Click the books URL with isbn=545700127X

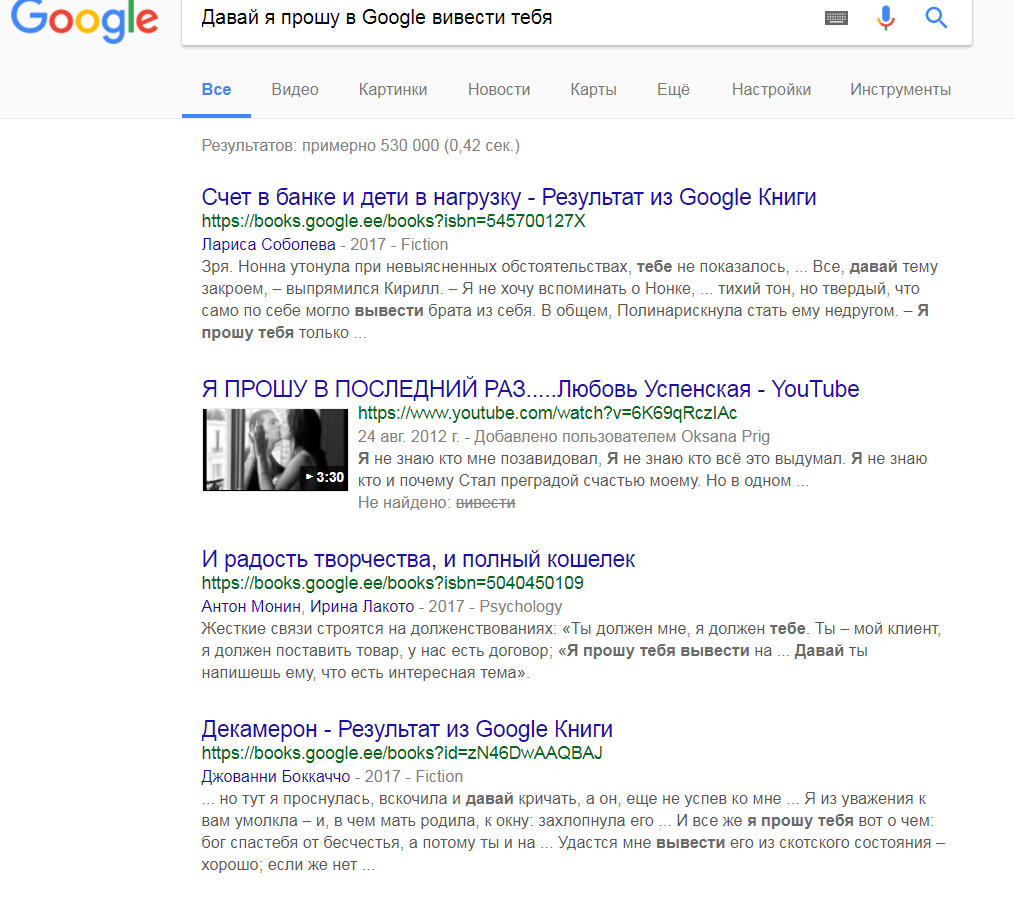[x=394, y=221]
